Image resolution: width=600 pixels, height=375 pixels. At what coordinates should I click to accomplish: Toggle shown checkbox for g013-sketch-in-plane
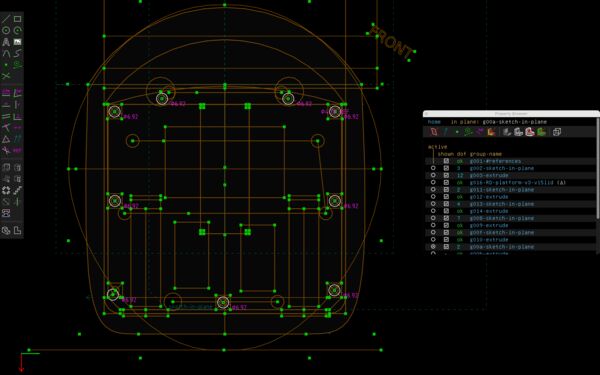coord(446,204)
